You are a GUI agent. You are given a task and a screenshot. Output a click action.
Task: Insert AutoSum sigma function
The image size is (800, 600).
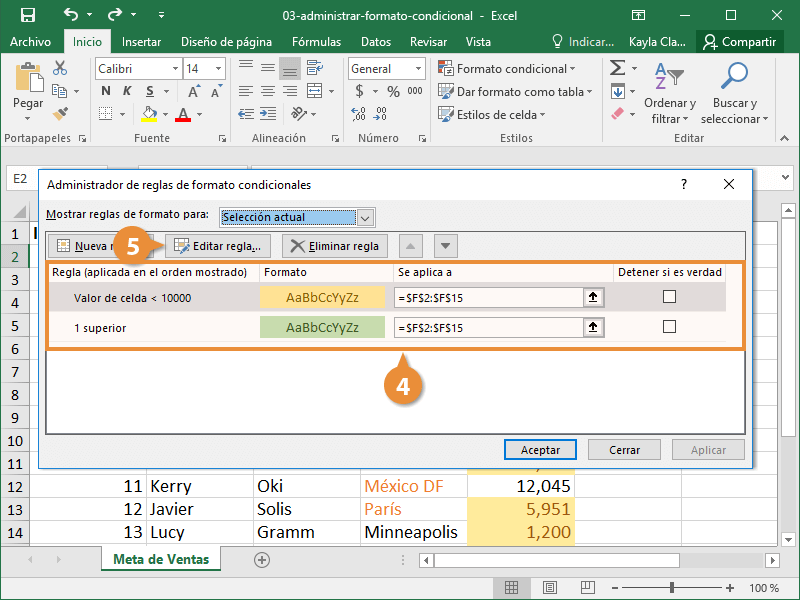point(617,68)
